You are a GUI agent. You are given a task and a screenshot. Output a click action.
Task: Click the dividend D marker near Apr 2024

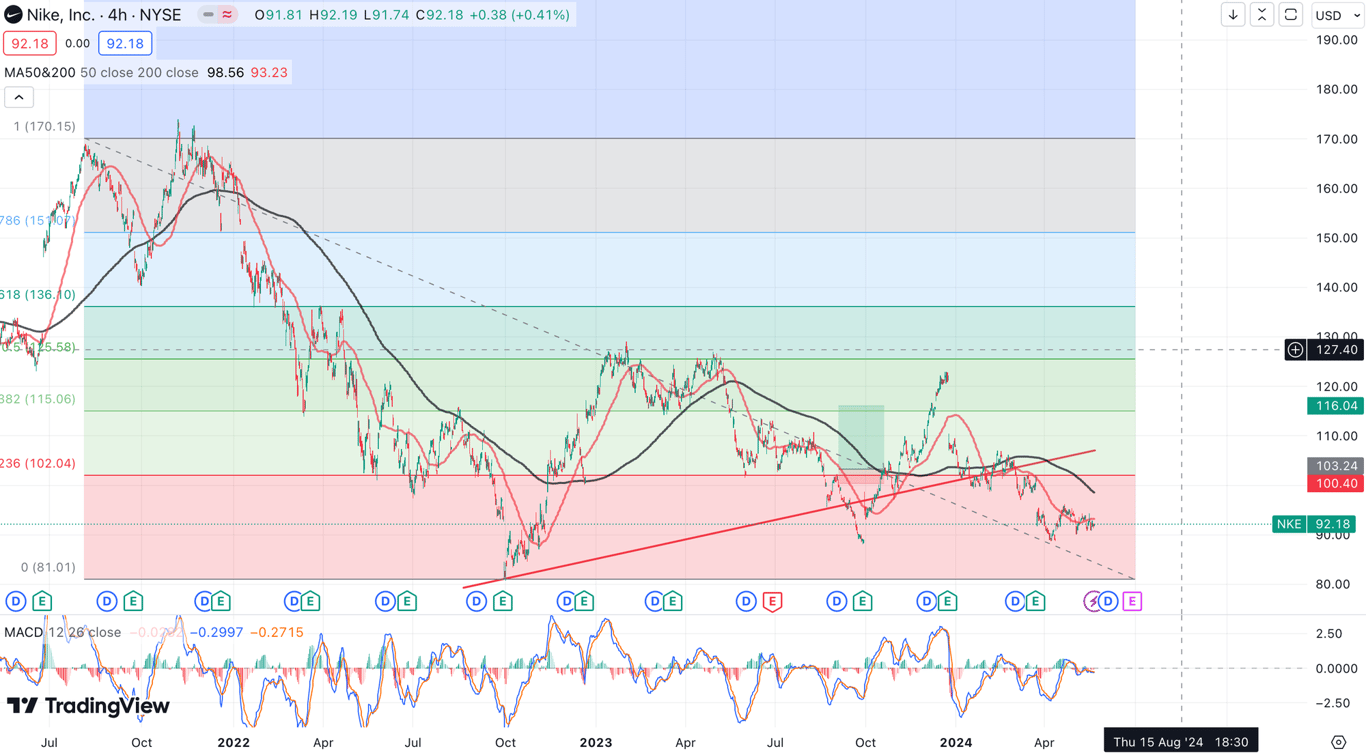(1015, 601)
